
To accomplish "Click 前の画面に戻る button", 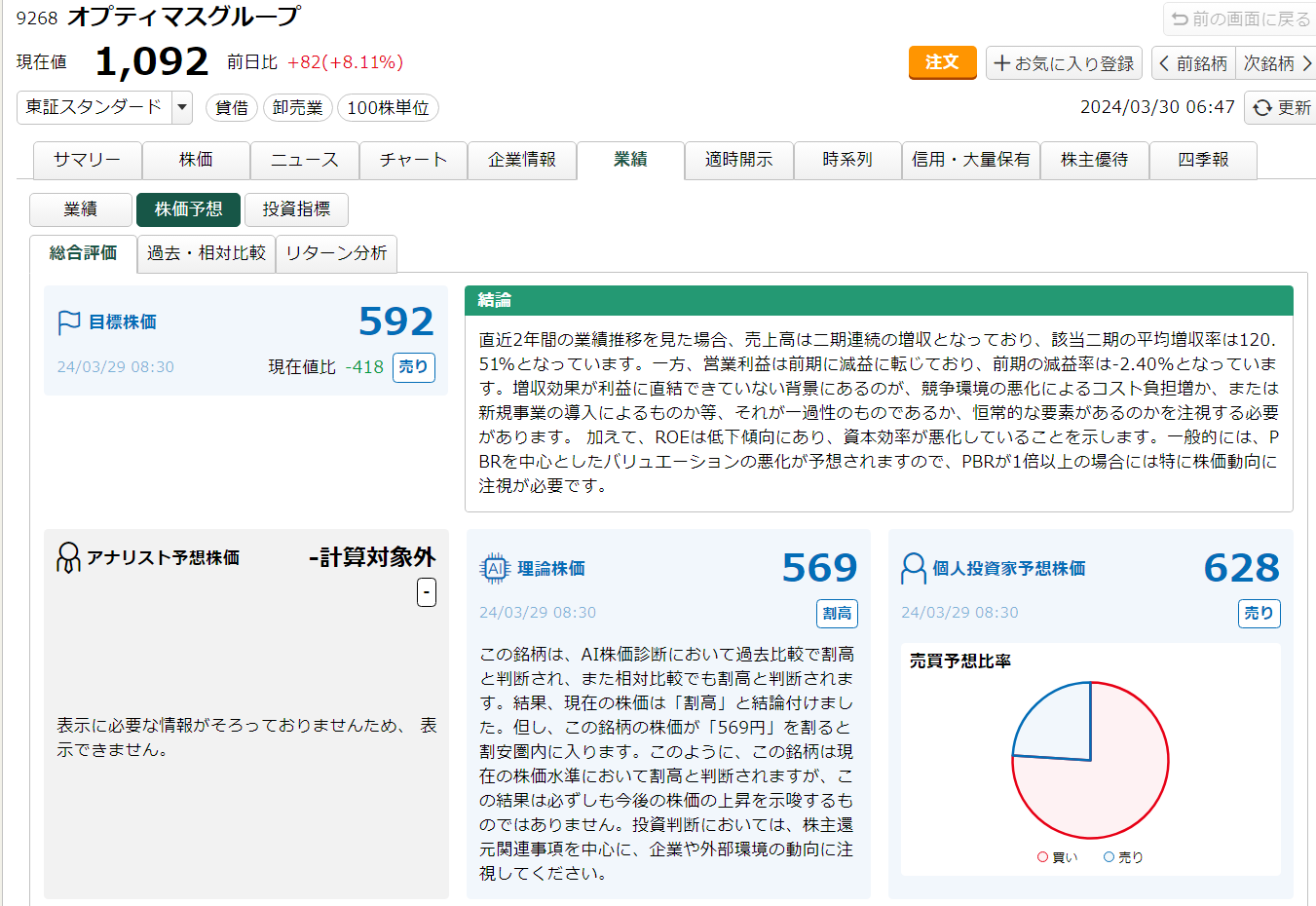I will (x=1239, y=19).
